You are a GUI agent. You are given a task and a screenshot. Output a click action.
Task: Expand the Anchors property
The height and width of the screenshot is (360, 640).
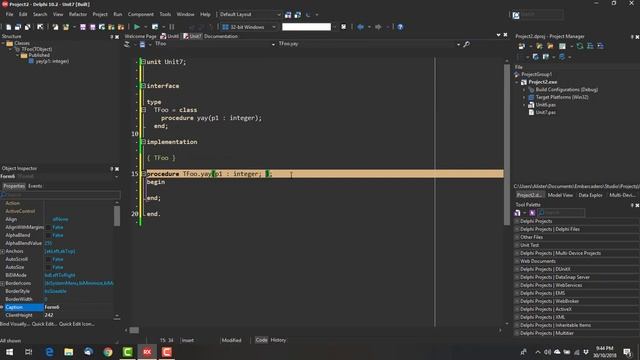point(2,251)
